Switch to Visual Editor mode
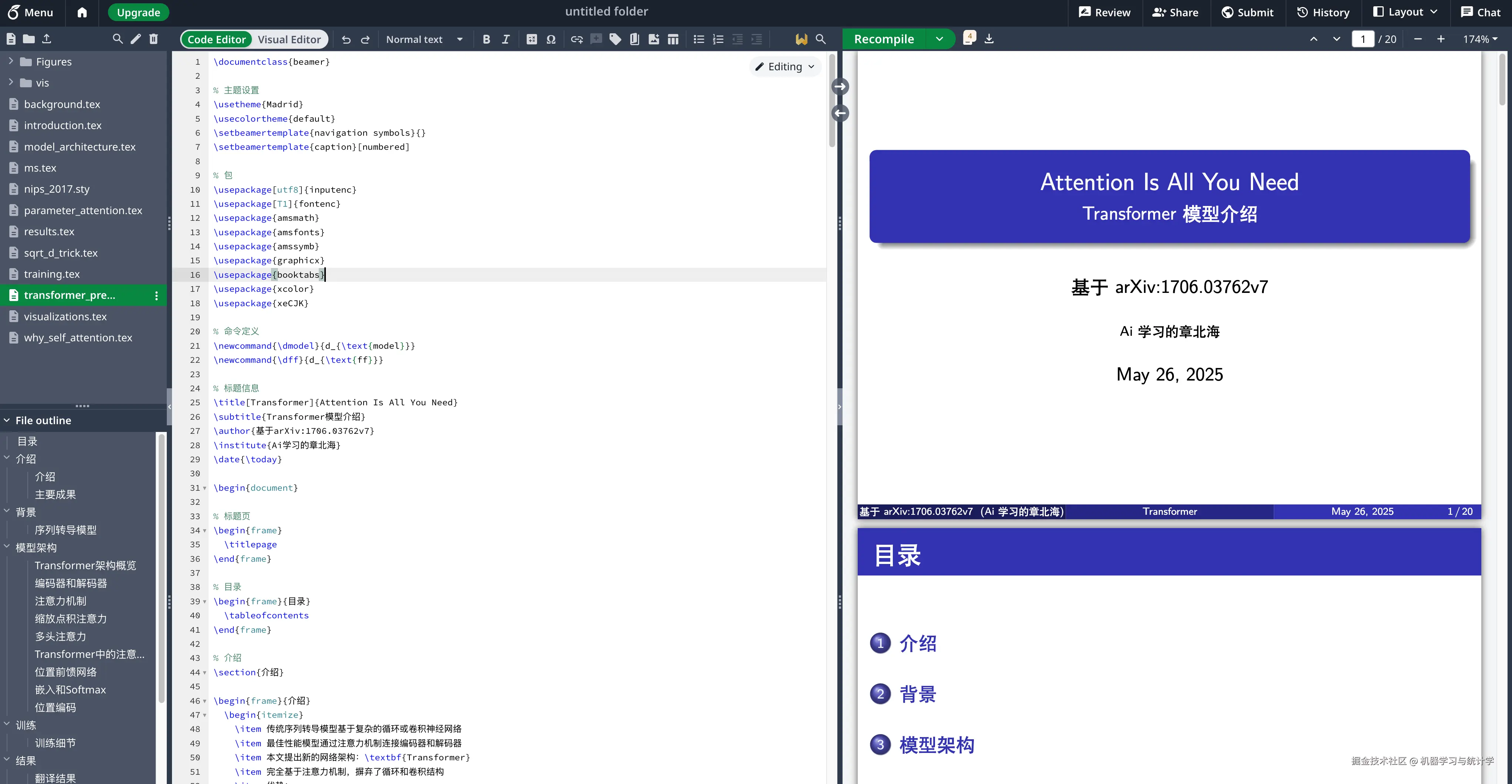 [x=289, y=39]
